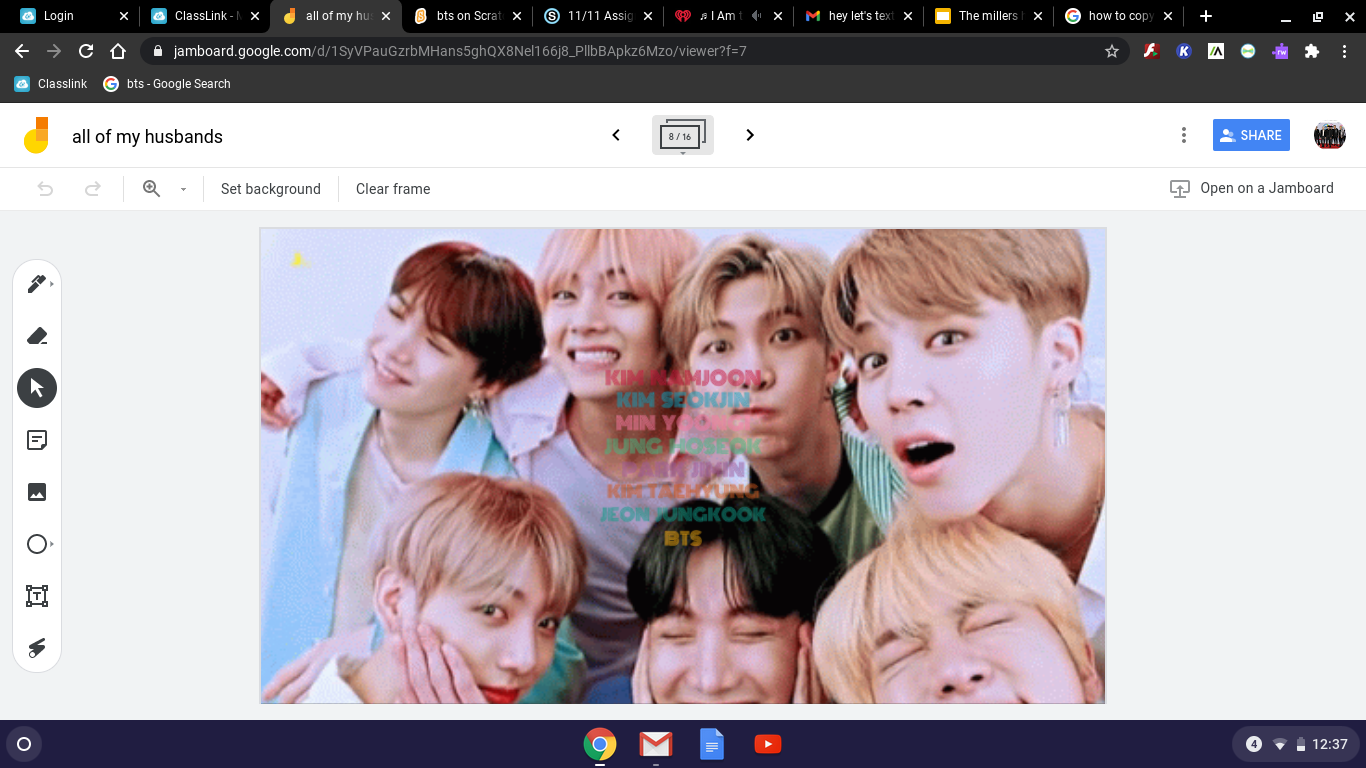Open the system tray clock 12:37
This screenshot has height=768, width=1366.
pyautogui.click(x=1330, y=744)
